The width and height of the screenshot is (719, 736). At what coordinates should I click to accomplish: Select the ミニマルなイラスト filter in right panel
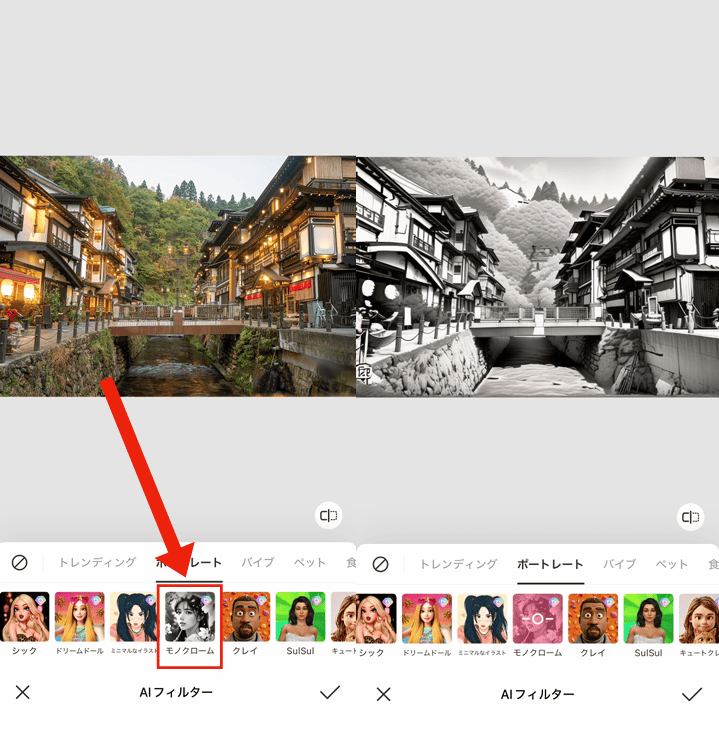pyautogui.click(x=482, y=618)
